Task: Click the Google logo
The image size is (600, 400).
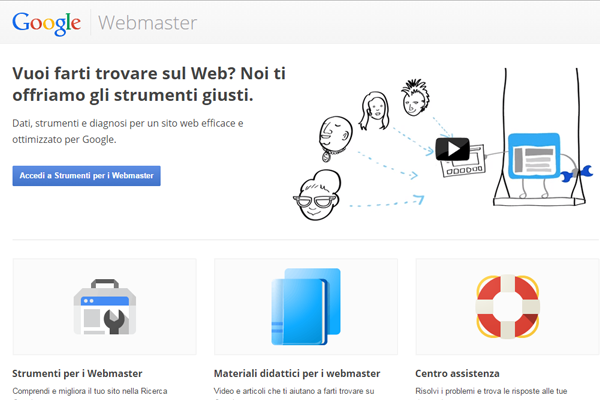Action: (x=46, y=24)
